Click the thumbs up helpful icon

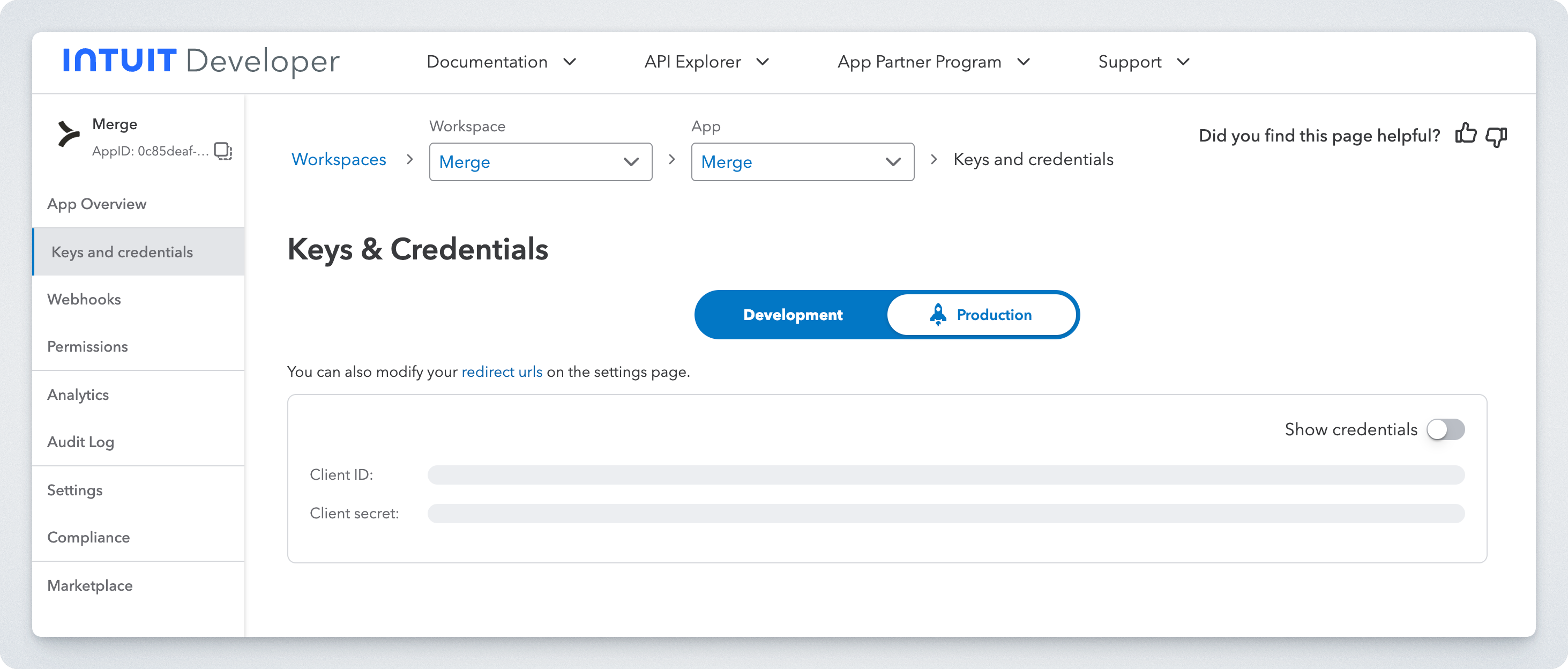pyautogui.click(x=1466, y=135)
